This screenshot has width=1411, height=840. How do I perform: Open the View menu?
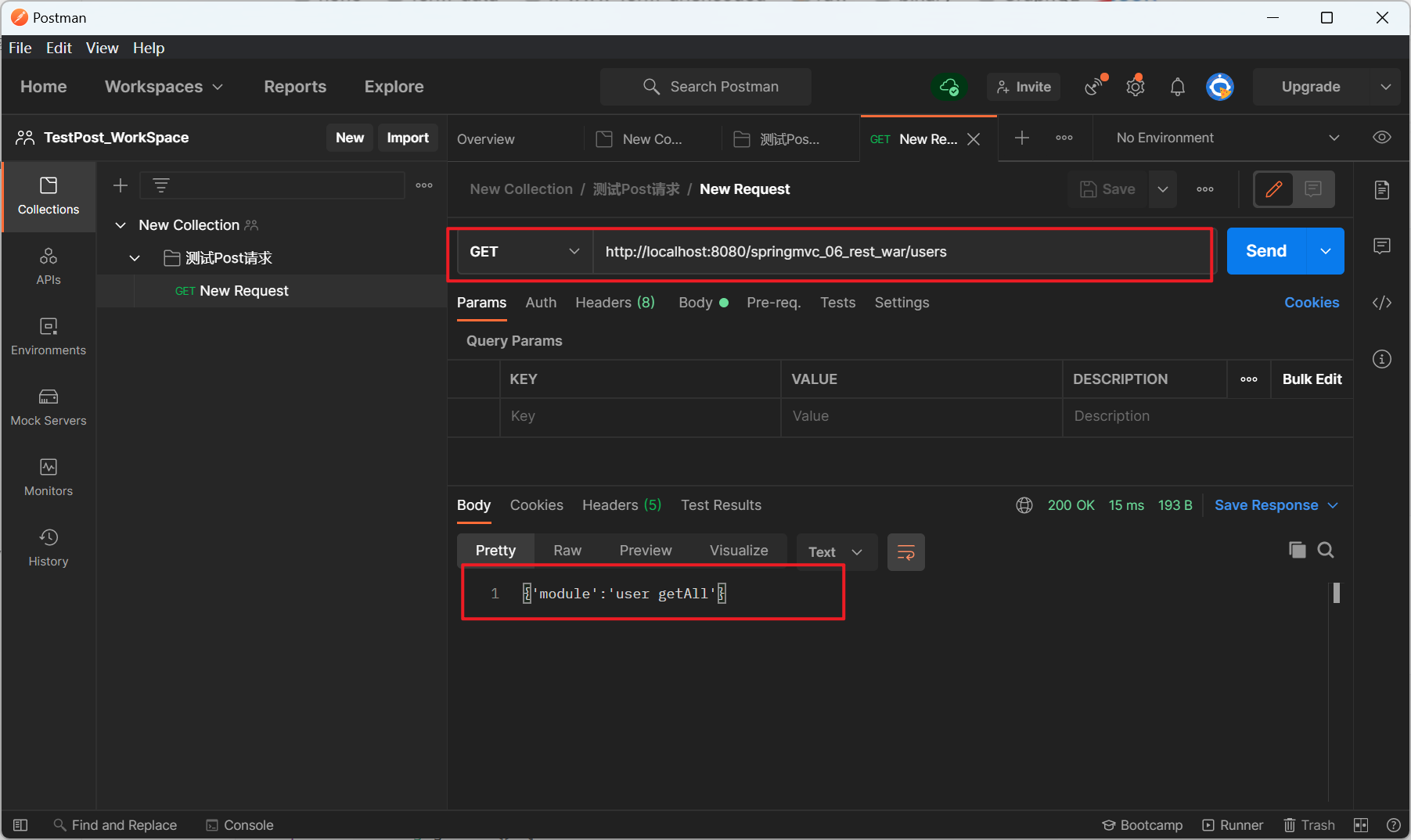click(x=103, y=48)
